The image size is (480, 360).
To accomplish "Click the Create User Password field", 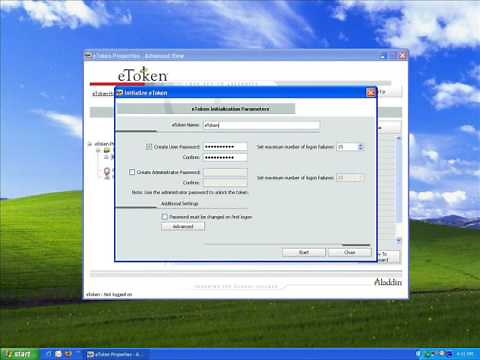I will 225,147.
